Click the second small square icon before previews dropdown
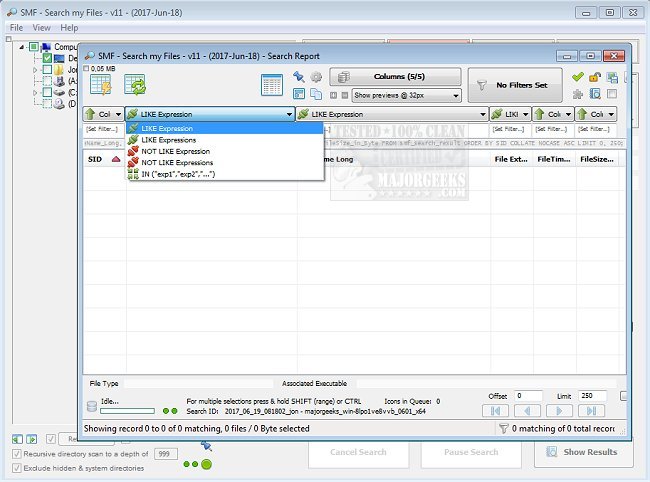This screenshot has width=650, height=482. pos(344,95)
